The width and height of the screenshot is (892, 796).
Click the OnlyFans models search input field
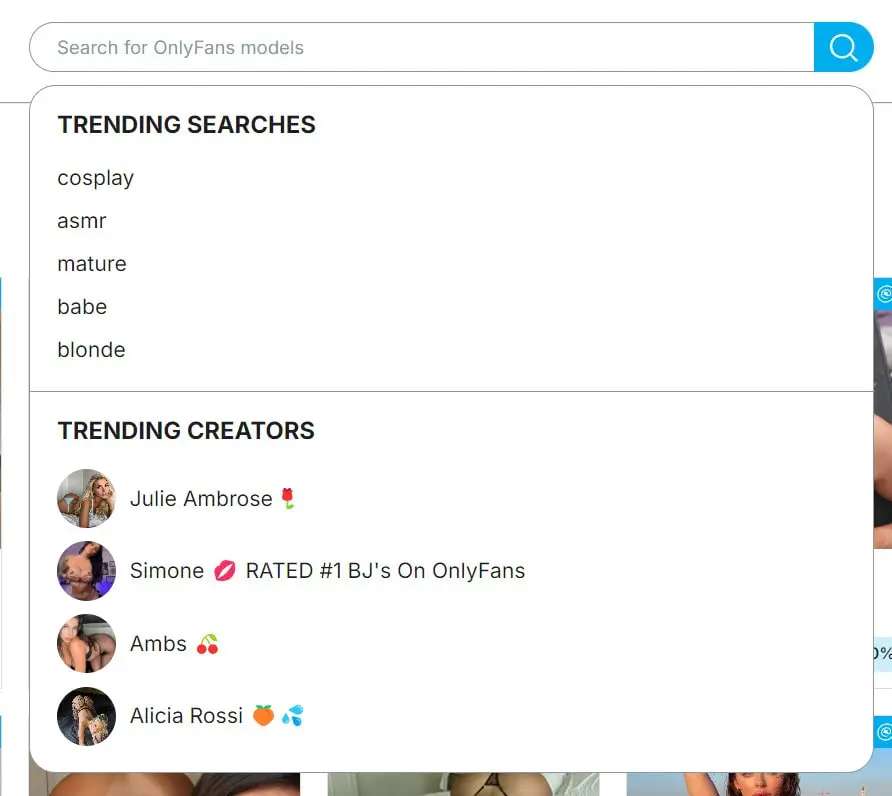pyautogui.click(x=420, y=47)
